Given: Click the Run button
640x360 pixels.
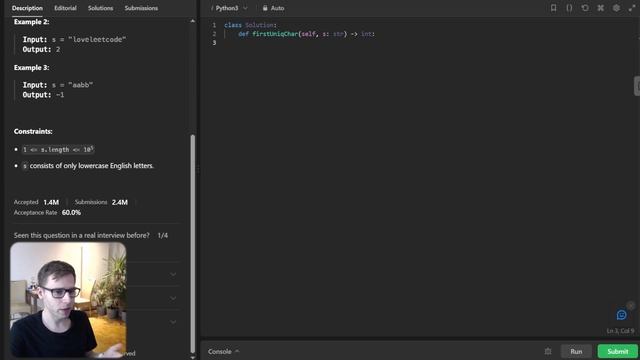Looking at the screenshot, I should click(576, 351).
